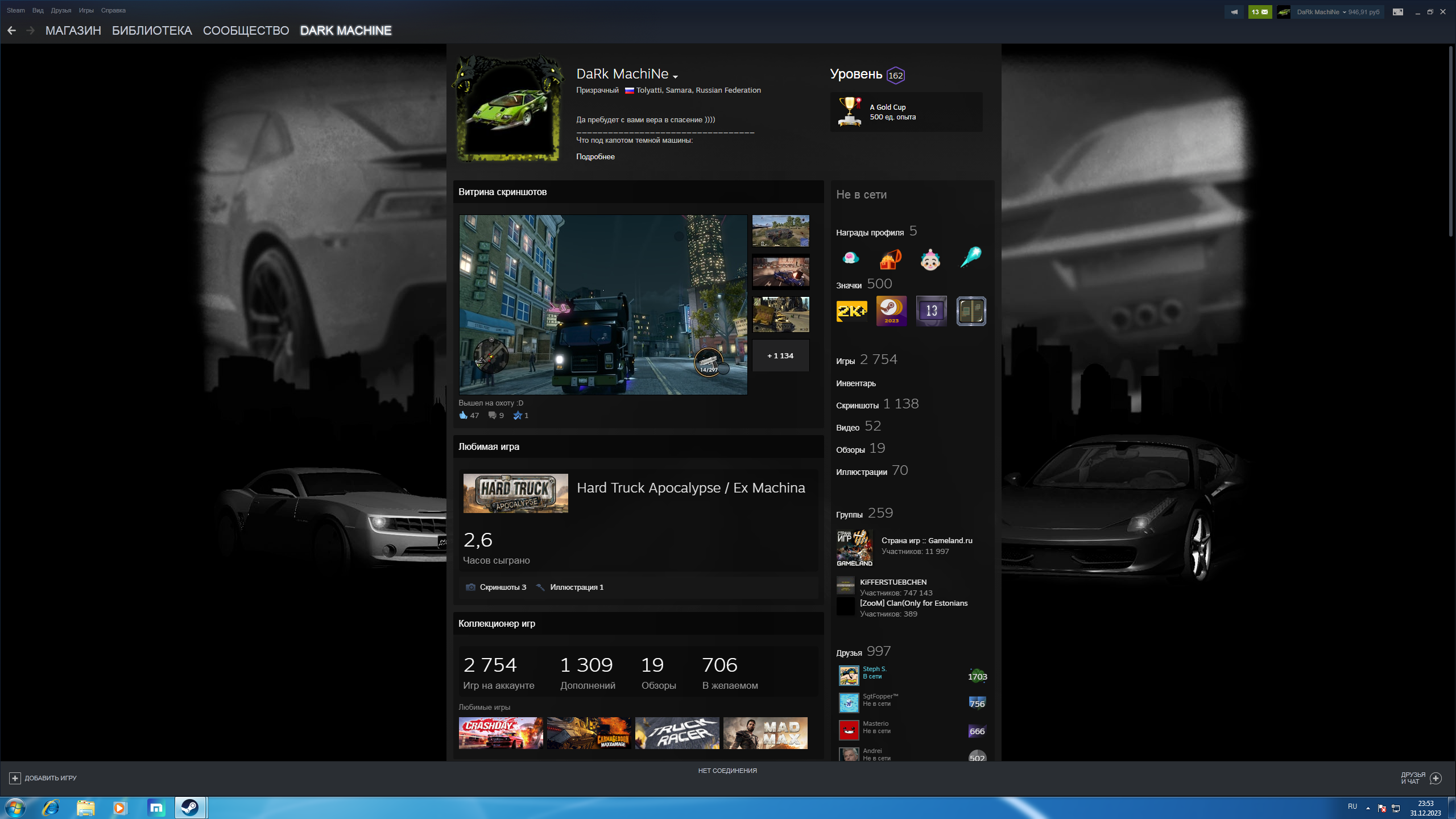Open the Друзья menu

61,10
